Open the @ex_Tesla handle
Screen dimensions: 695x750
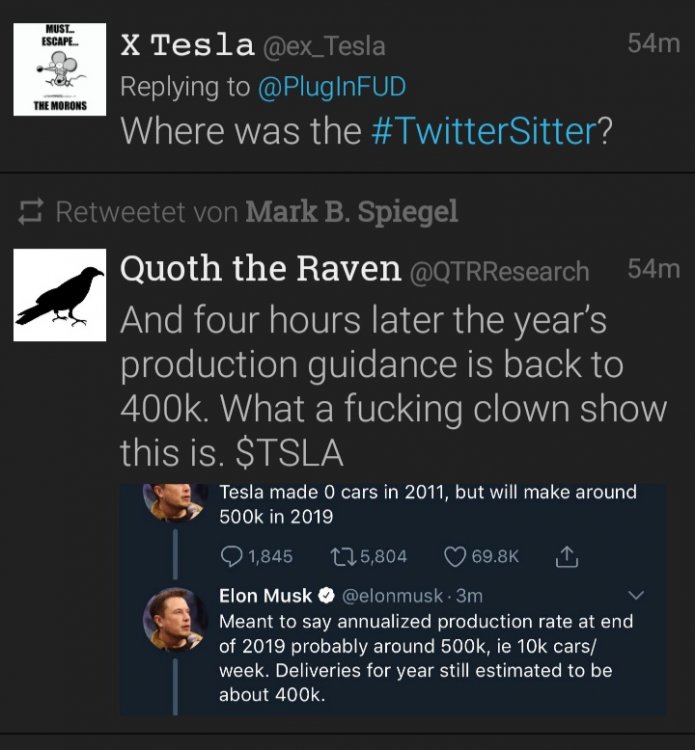(x=323, y=45)
